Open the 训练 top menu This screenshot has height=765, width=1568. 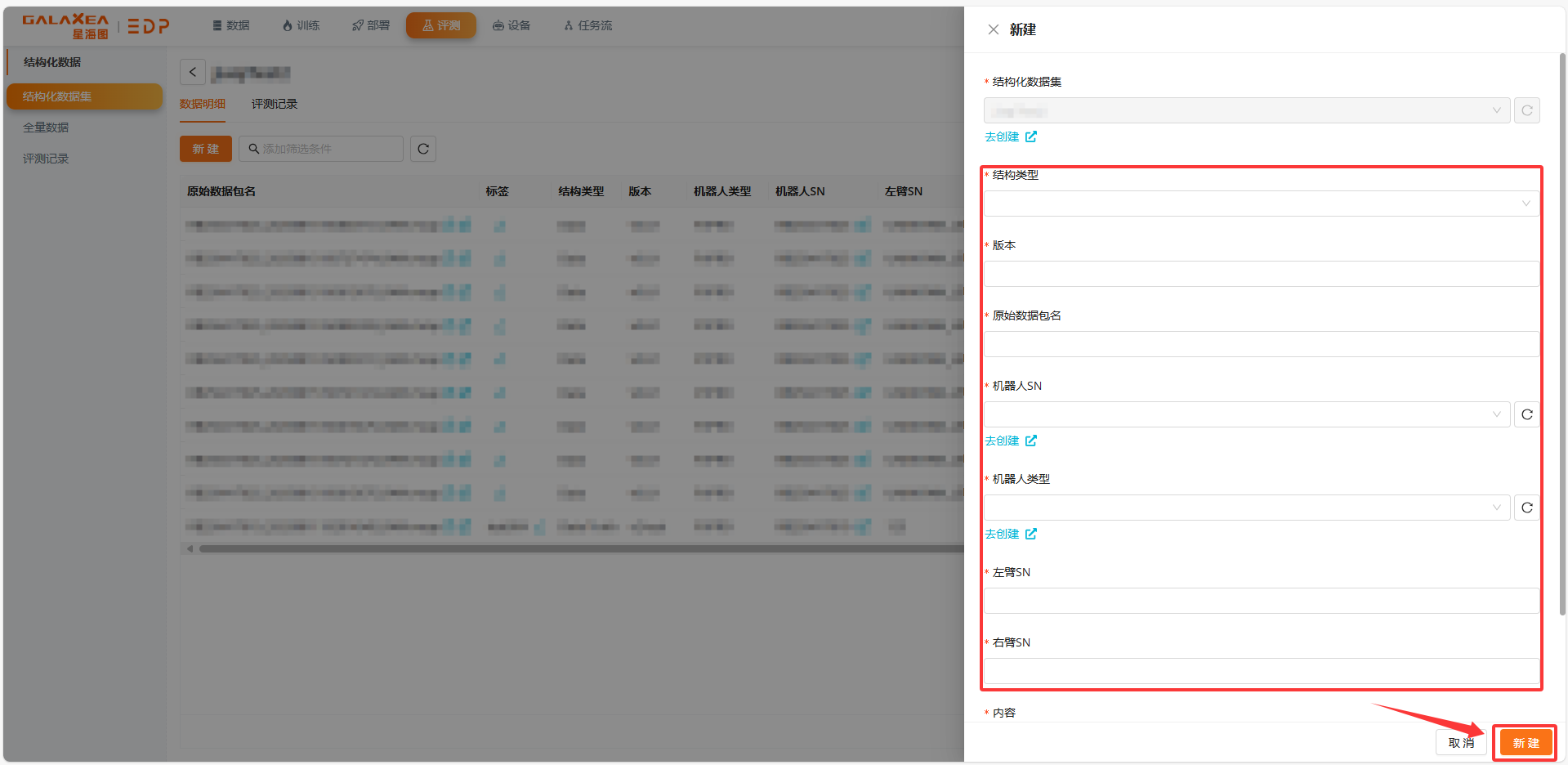pos(301,25)
